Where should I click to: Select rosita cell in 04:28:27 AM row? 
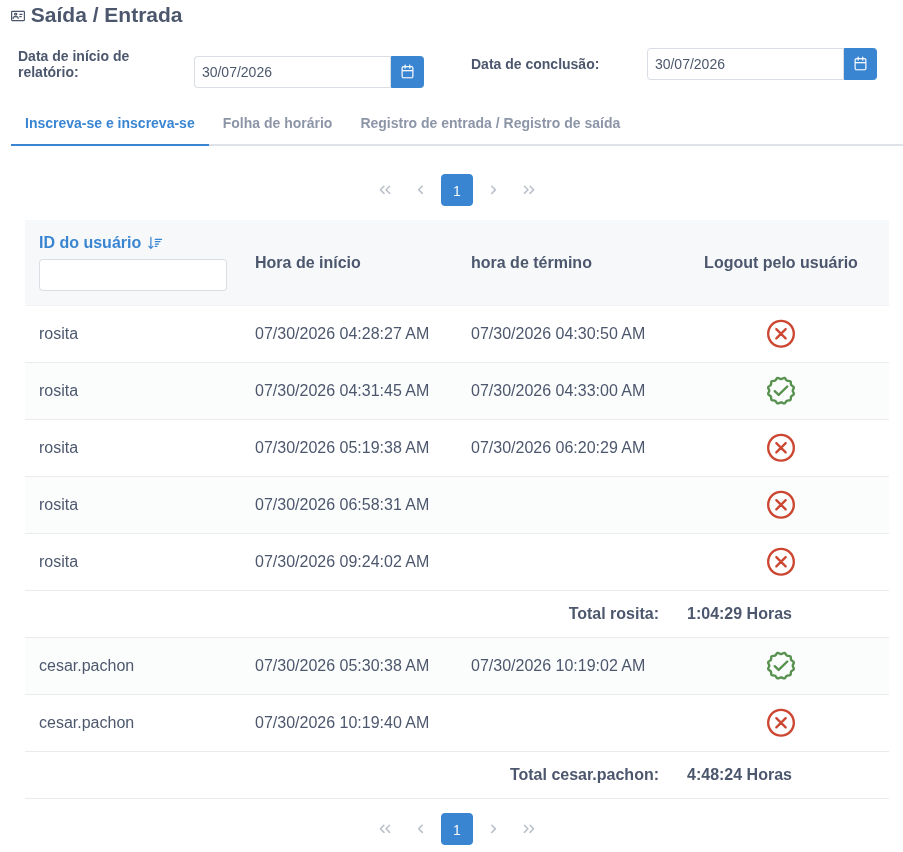tap(58, 334)
